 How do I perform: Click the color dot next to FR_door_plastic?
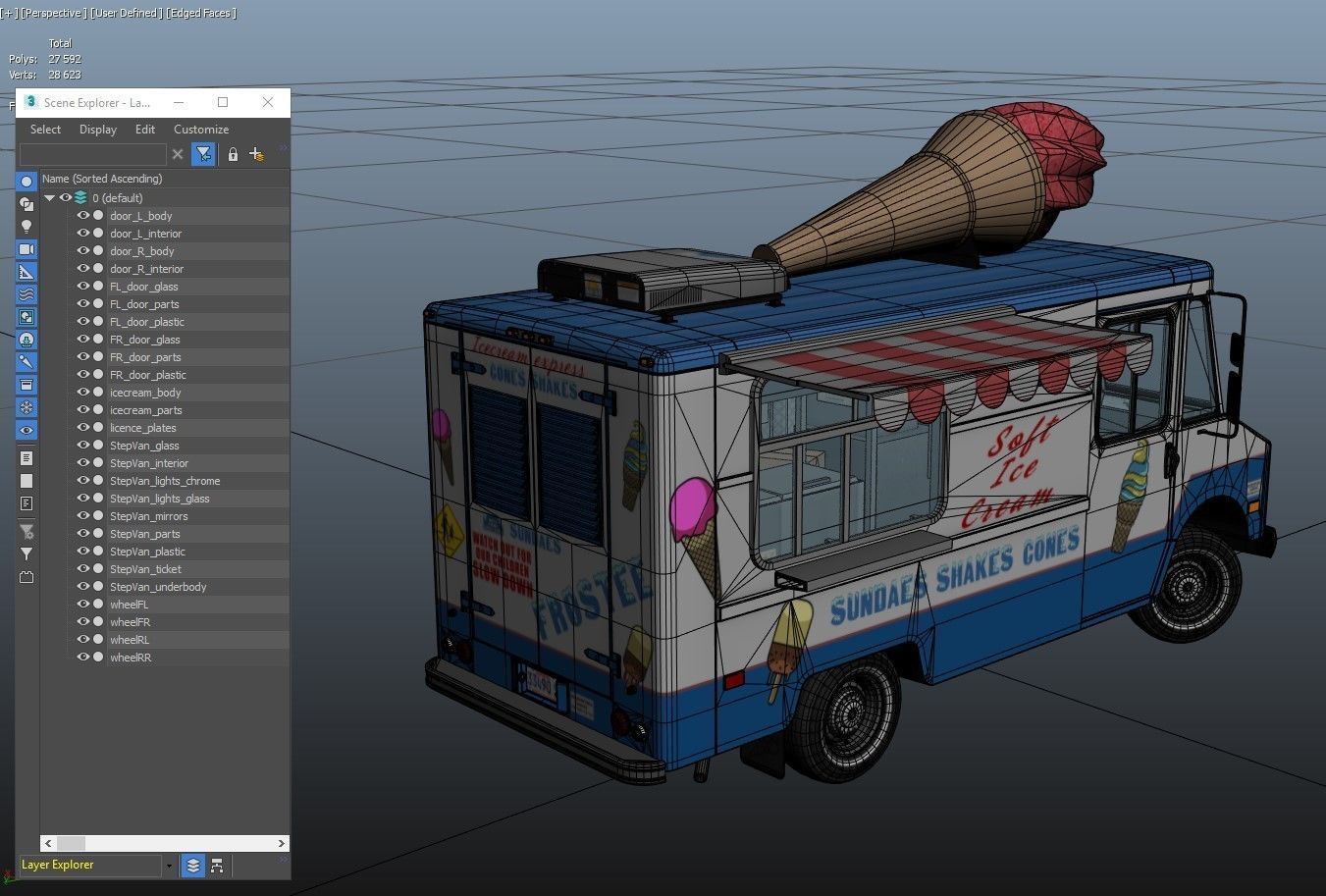(x=98, y=375)
